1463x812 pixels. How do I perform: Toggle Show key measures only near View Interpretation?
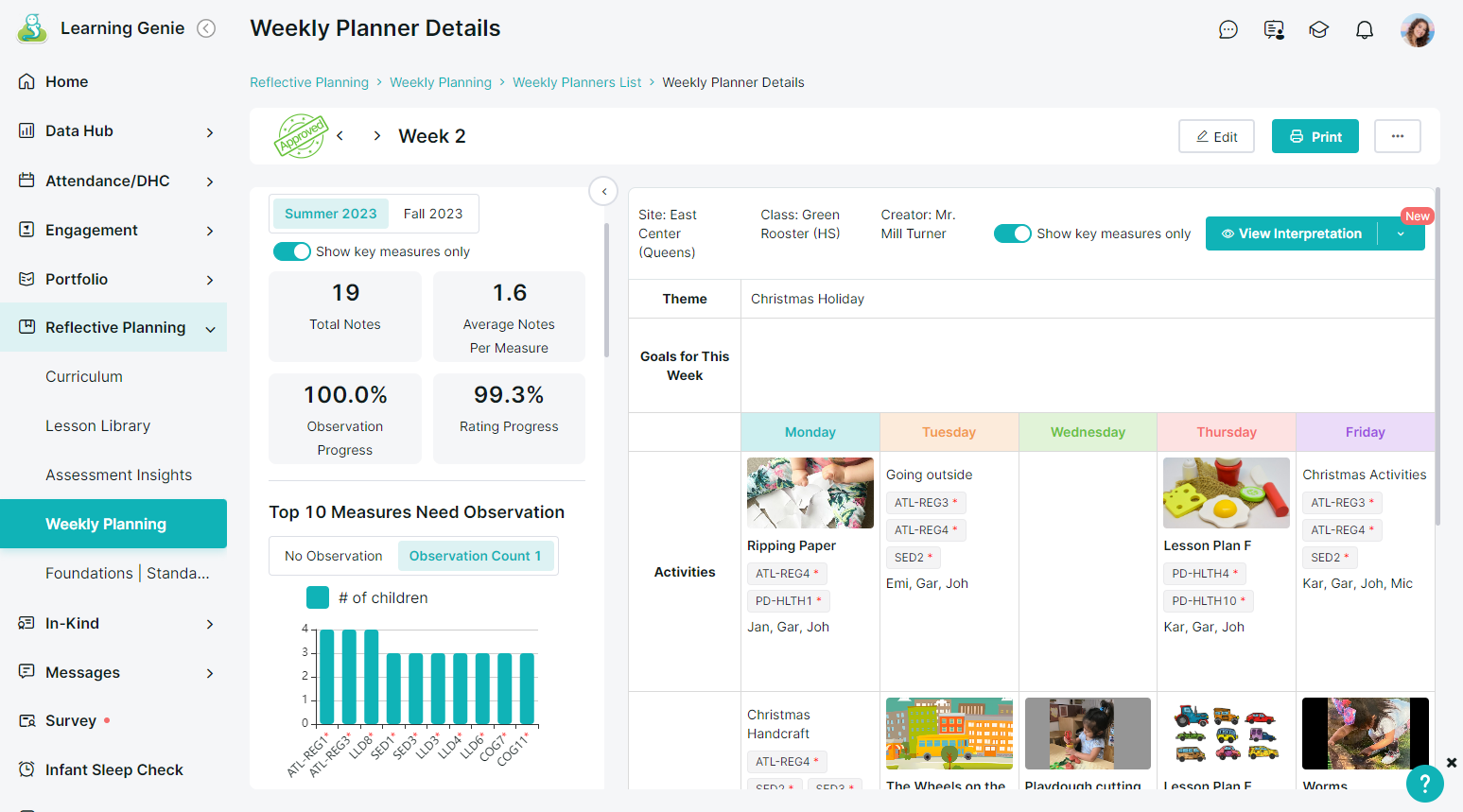1012,233
